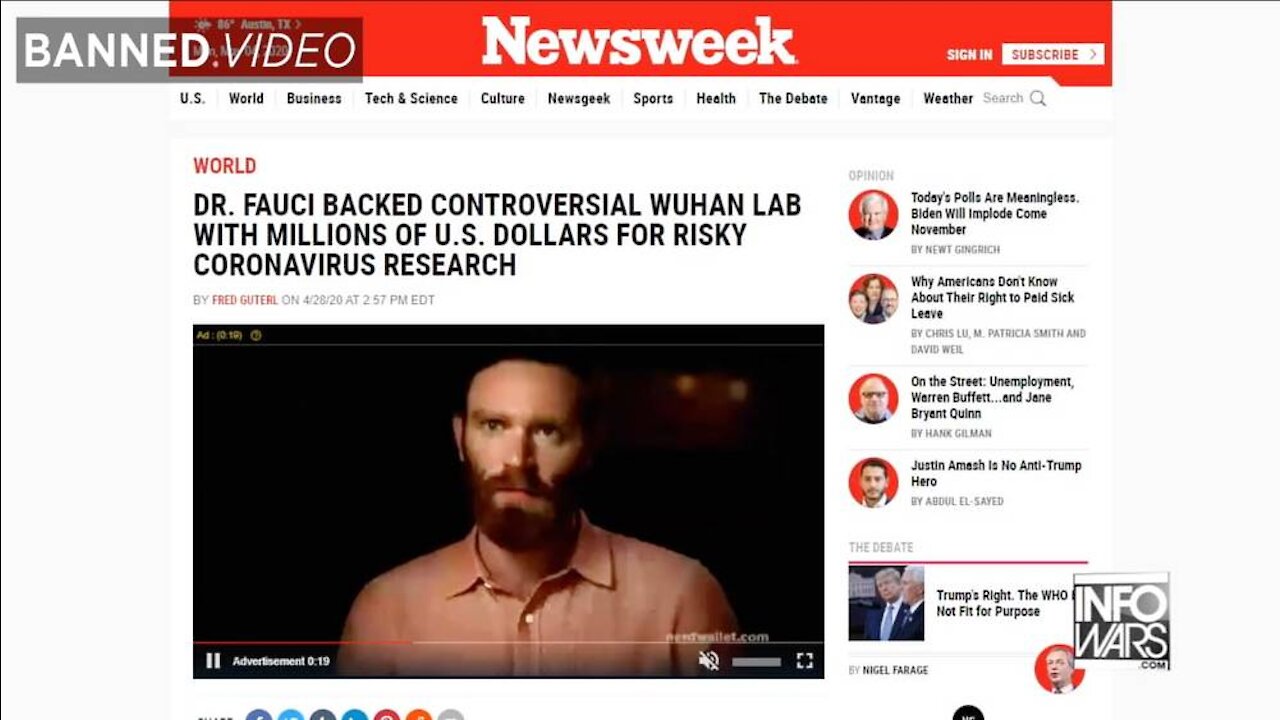Click Newt Gingrich's author avatar
Viewport: 1280px width, 720px height.
coord(873,214)
